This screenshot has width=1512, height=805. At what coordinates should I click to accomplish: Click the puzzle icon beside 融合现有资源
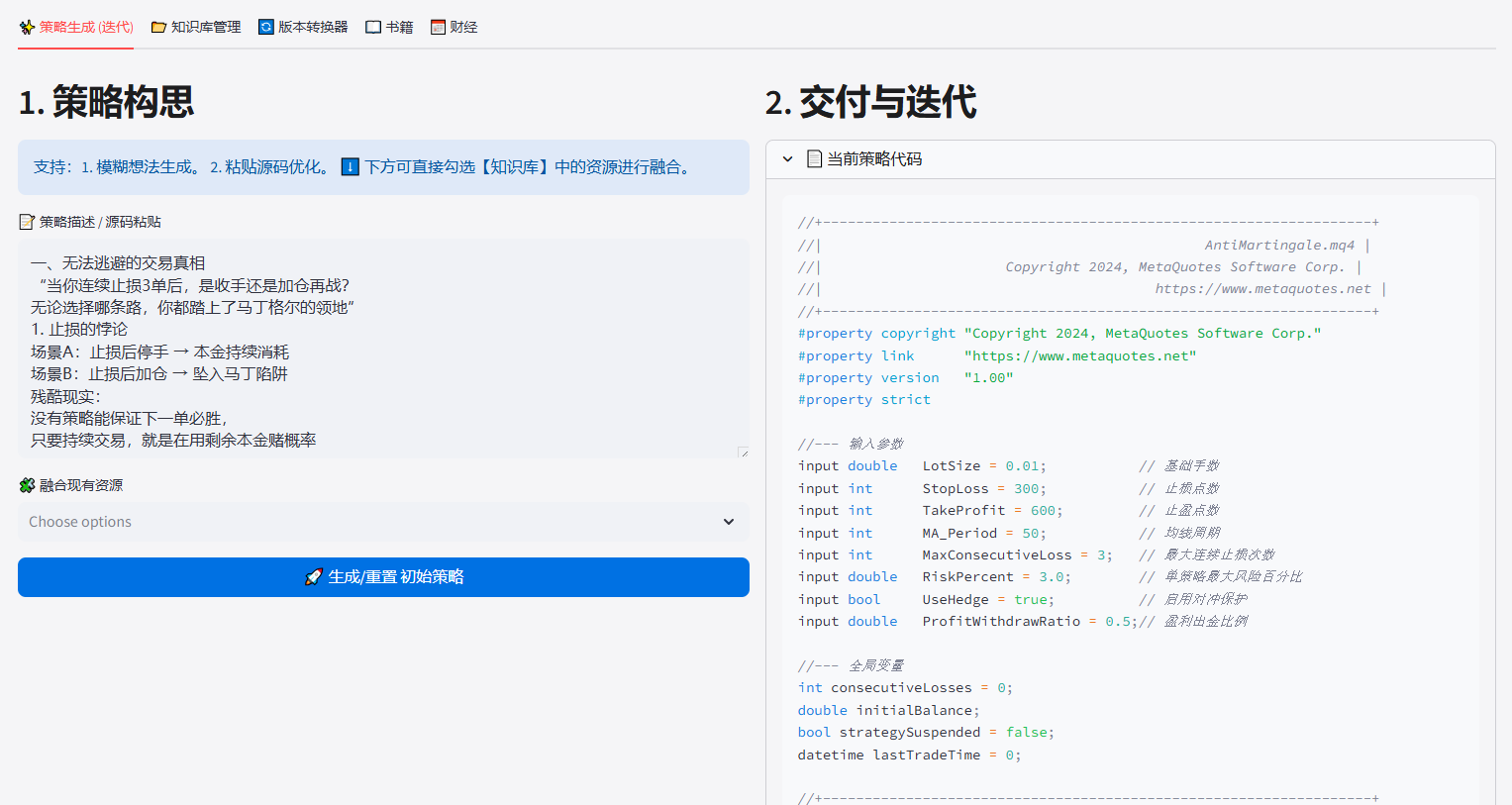(x=27, y=485)
